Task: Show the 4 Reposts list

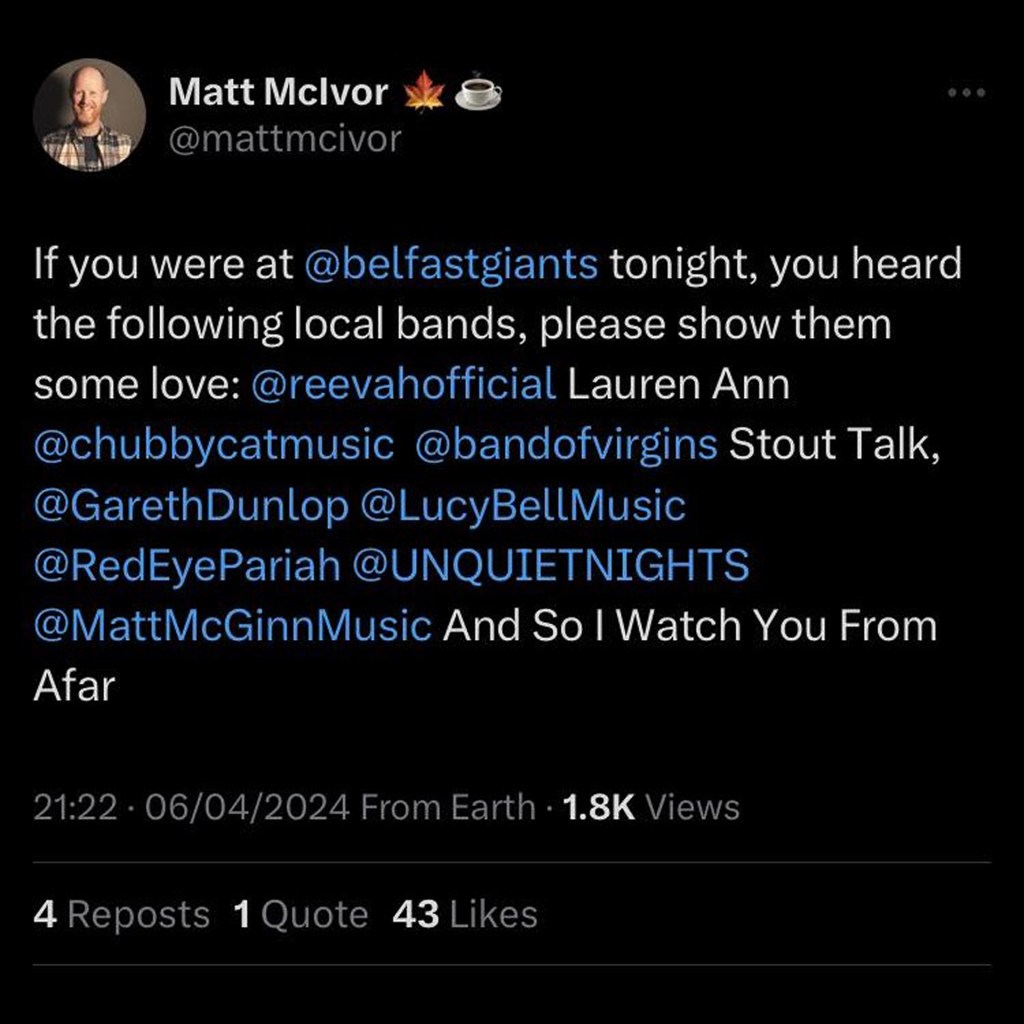Action: [x=121, y=914]
